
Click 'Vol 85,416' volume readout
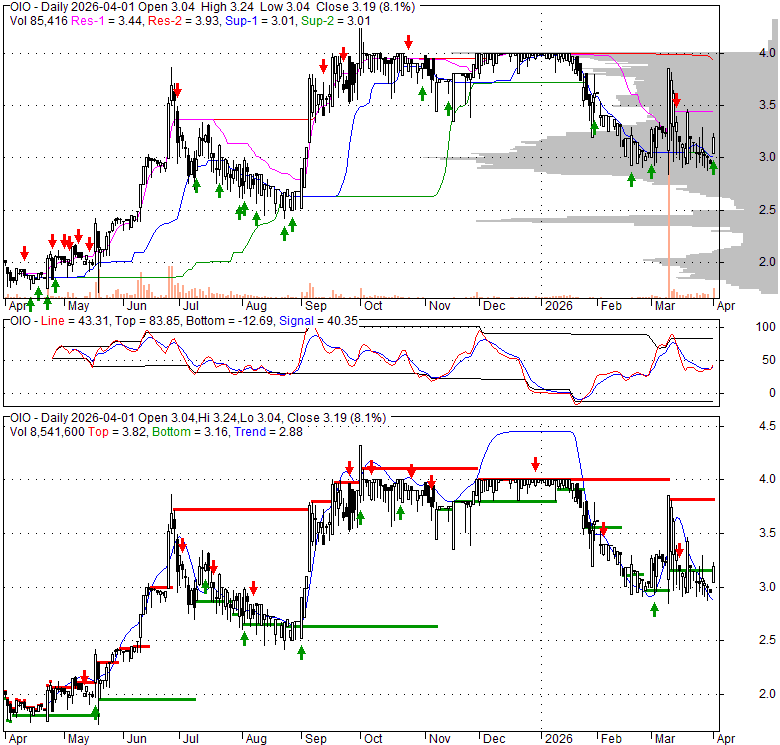pos(39,21)
